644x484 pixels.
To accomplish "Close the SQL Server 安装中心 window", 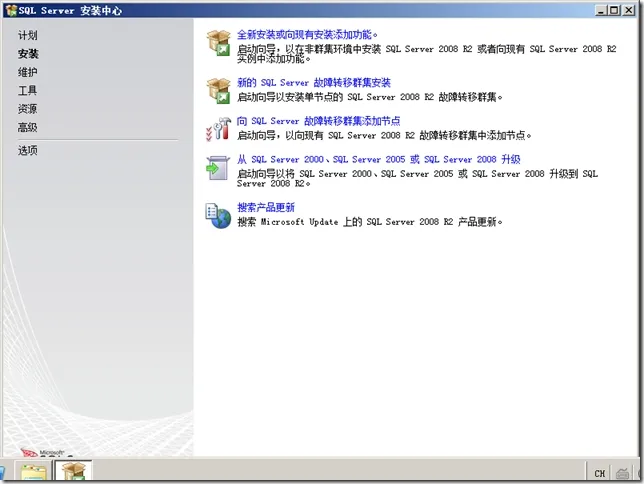I will tap(628, 10).
